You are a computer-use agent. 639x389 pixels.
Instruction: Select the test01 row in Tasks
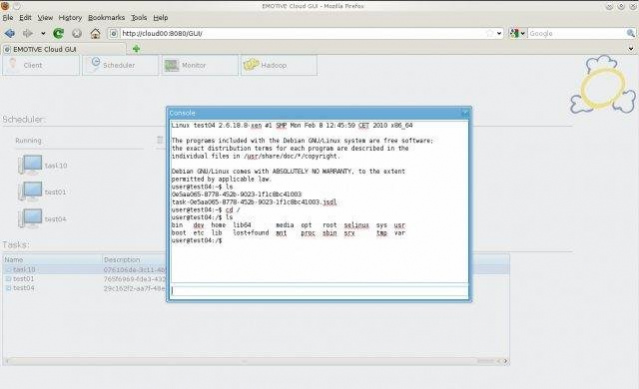pos(256,279)
